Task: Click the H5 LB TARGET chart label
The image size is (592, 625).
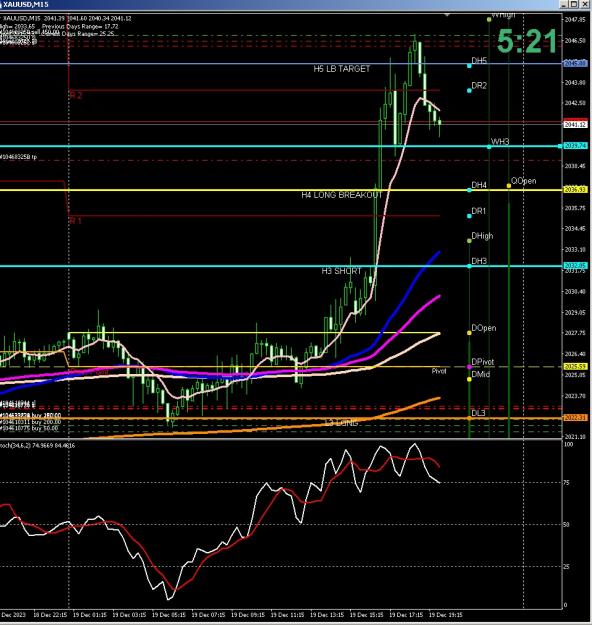Action: 342,69
